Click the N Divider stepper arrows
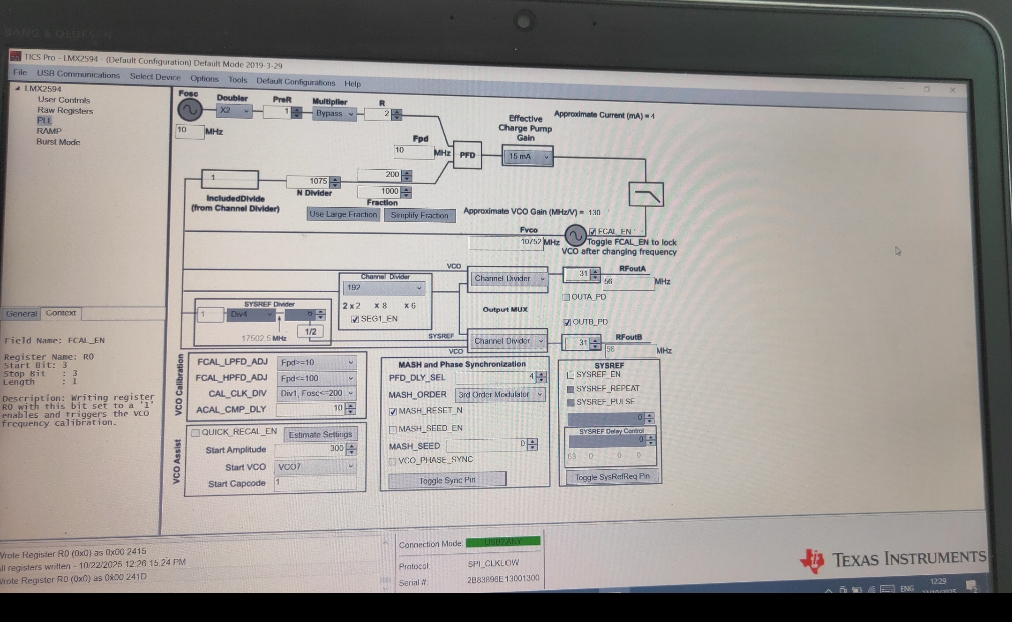The height and width of the screenshot is (622, 1012). click(x=334, y=182)
